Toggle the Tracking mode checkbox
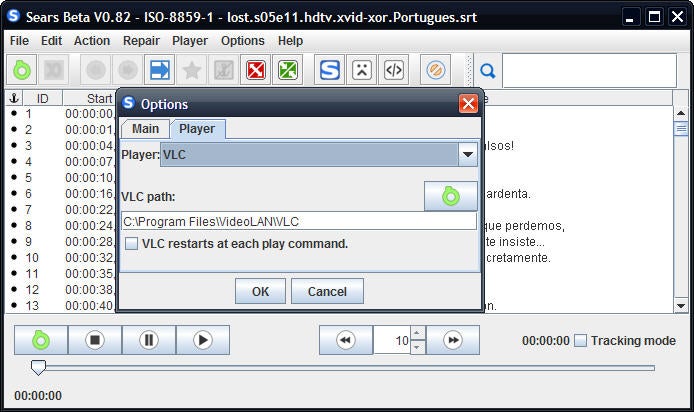The height and width of the screenshot is (412, 694). [x=580, y=340]
